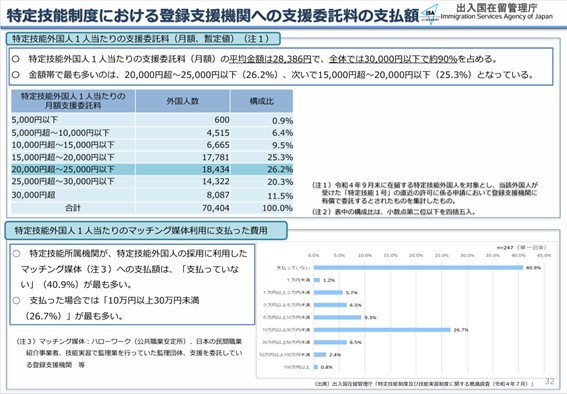Image resolution: width=567 pixels, height=394 pixels.
Task: Click the 30,000円超 row value 8,087
Action: [218, 195]
